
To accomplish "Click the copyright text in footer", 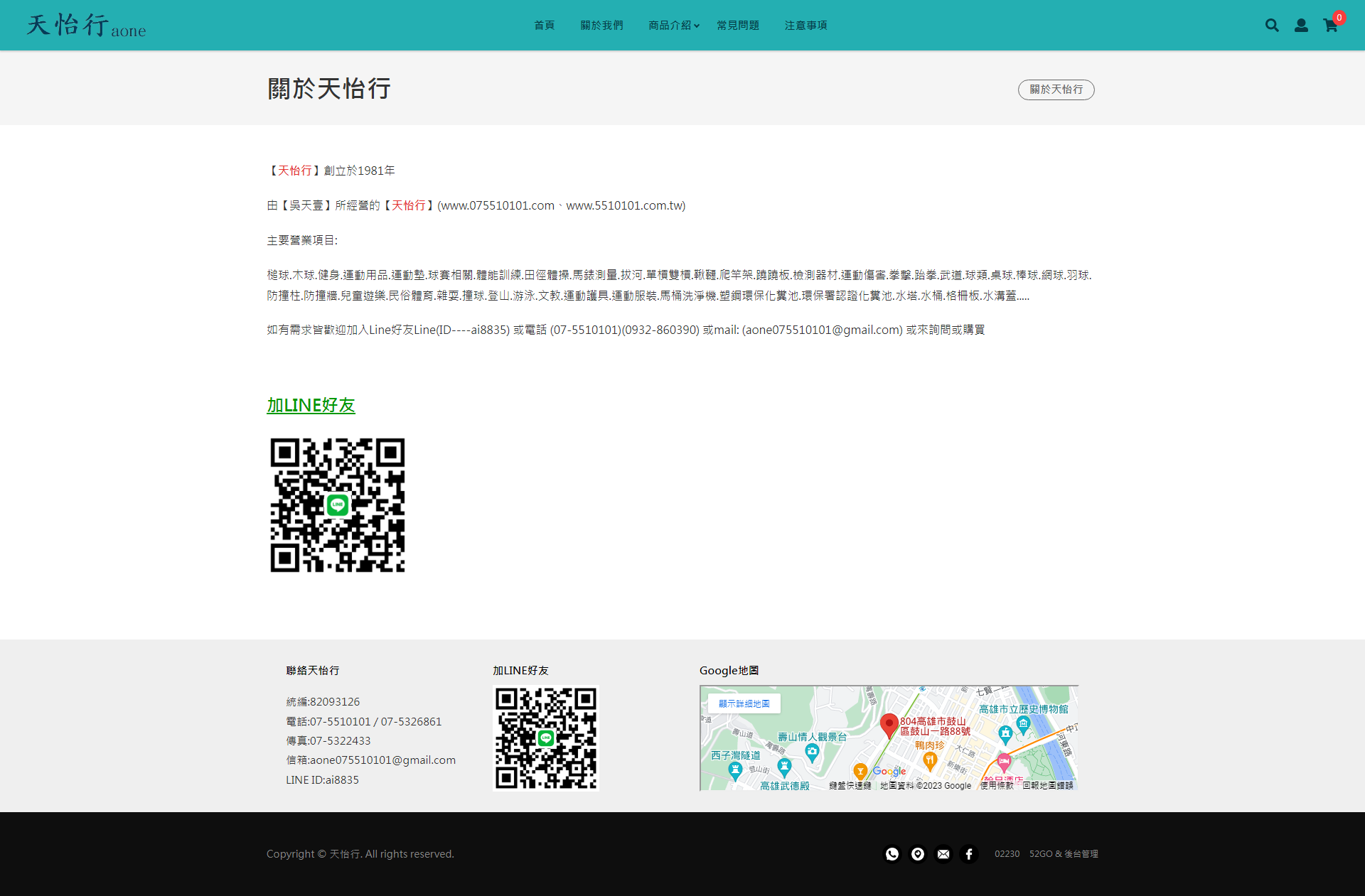I will [360, 854].
